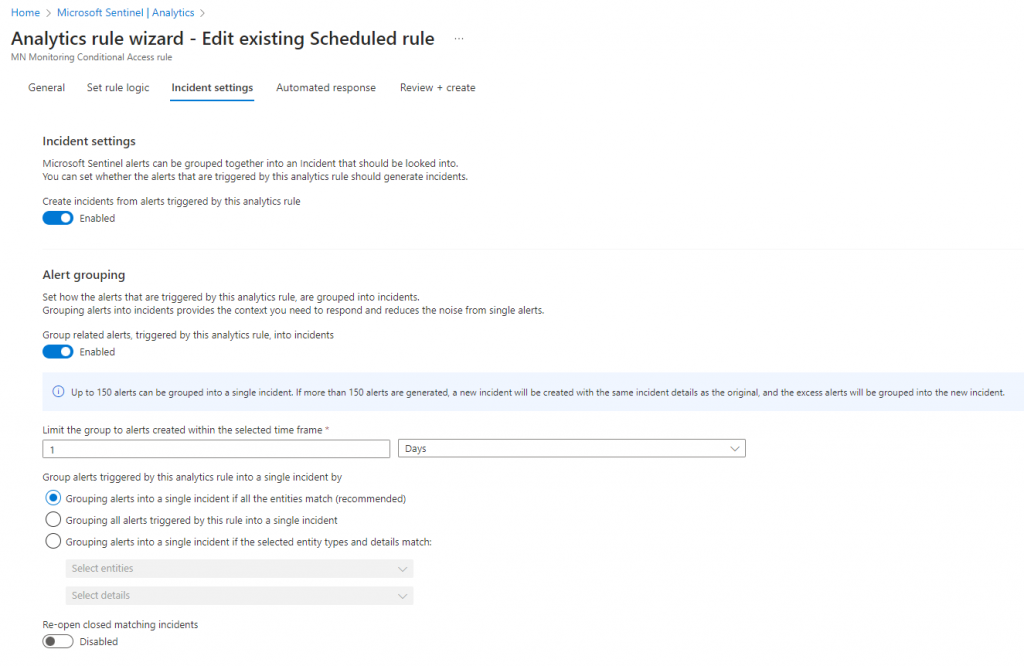Click the chevron arrow of Days dropdown

click(735, 449)
